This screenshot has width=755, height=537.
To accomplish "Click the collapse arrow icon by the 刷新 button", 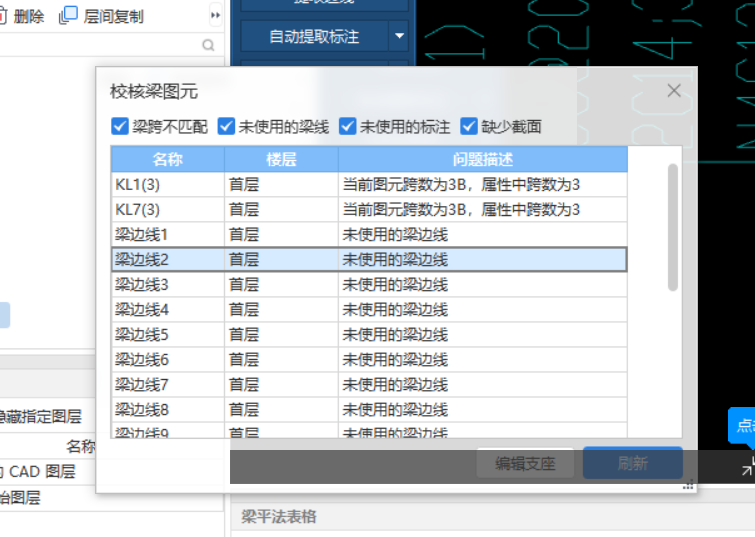I will point(748,466).
